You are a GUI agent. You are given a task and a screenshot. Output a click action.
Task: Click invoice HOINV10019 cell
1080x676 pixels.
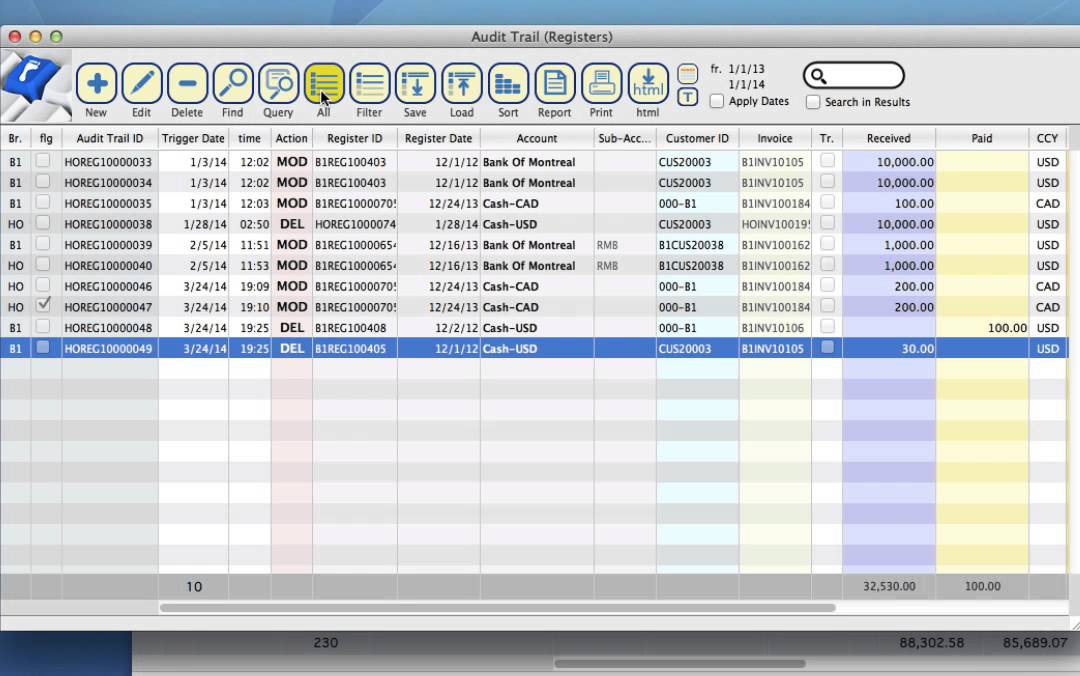click(x=775, y=224)
